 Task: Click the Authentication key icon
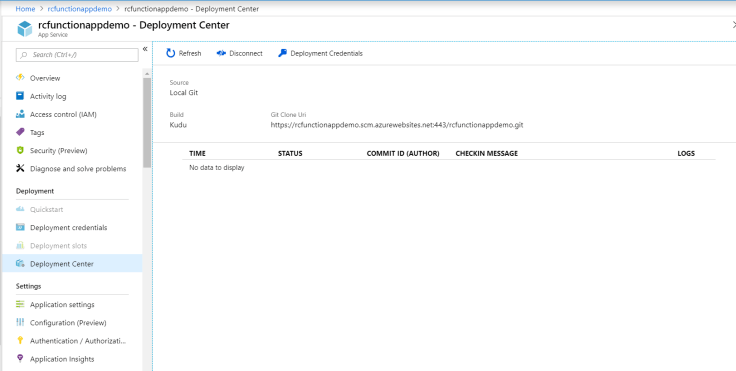pyautogui.click(x=20, y=340)
